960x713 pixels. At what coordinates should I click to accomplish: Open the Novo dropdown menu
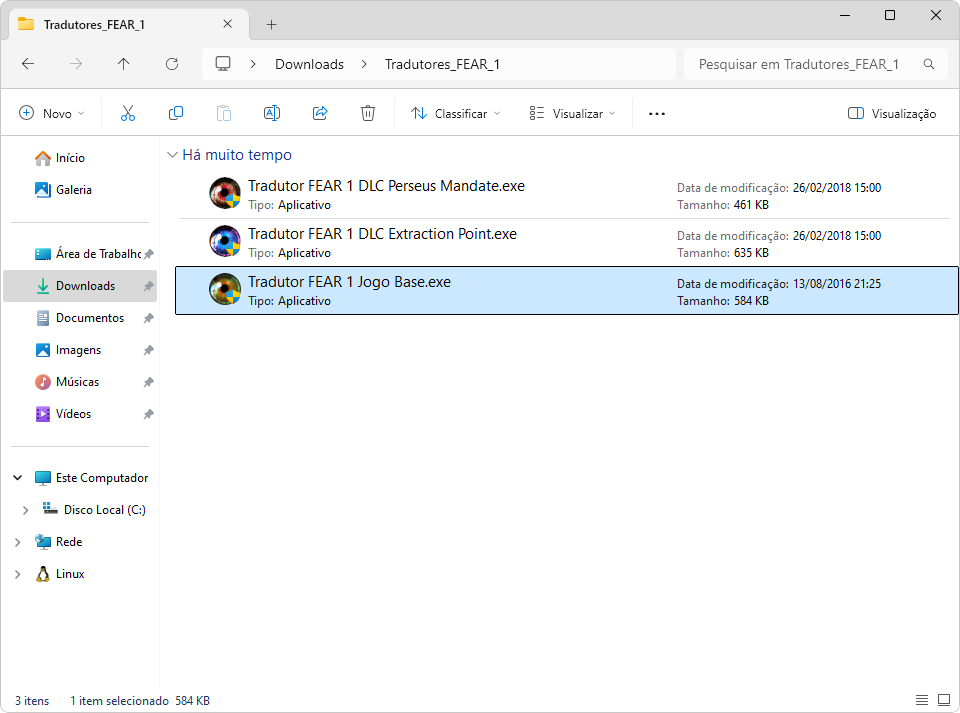point(52,114)
